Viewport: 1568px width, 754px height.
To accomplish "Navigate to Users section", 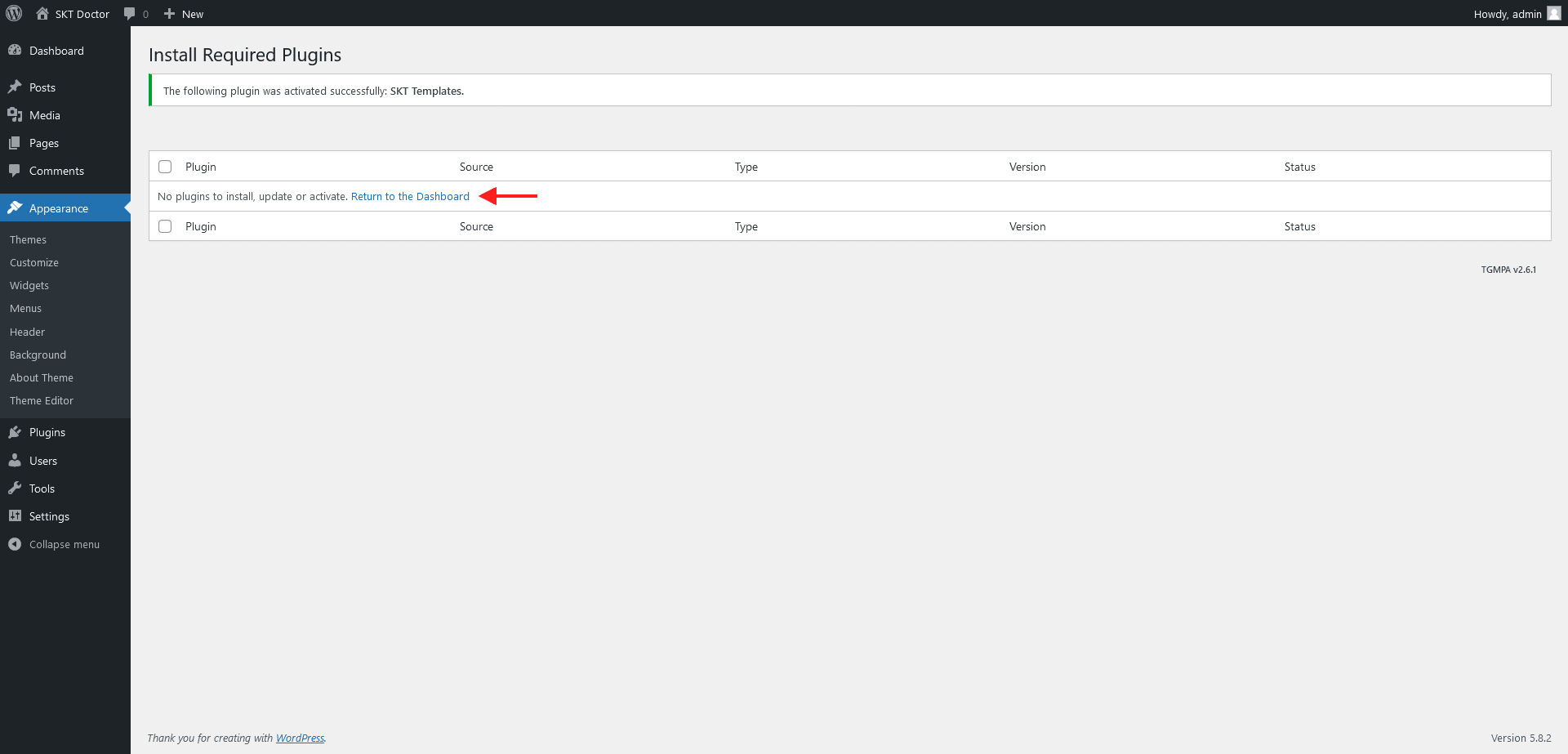I will (42, 461).
